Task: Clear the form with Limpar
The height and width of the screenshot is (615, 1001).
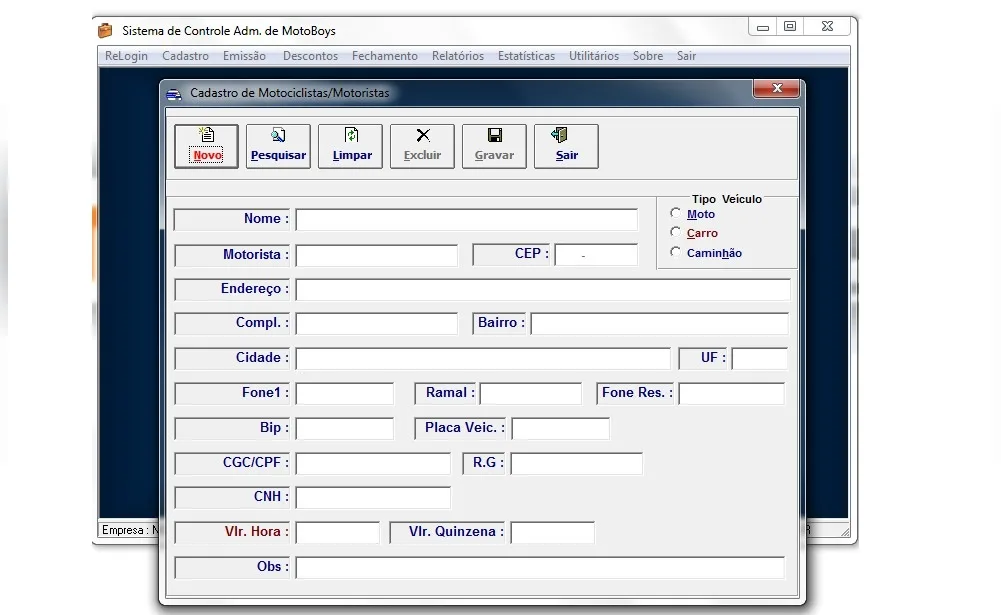Action: point(350,146)
